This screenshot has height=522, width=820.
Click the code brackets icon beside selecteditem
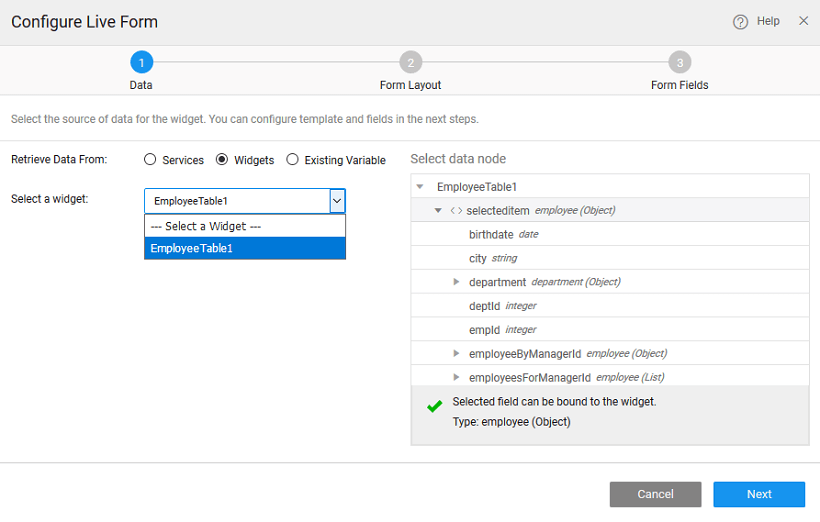pyautogui.click(x=456, y=211)
